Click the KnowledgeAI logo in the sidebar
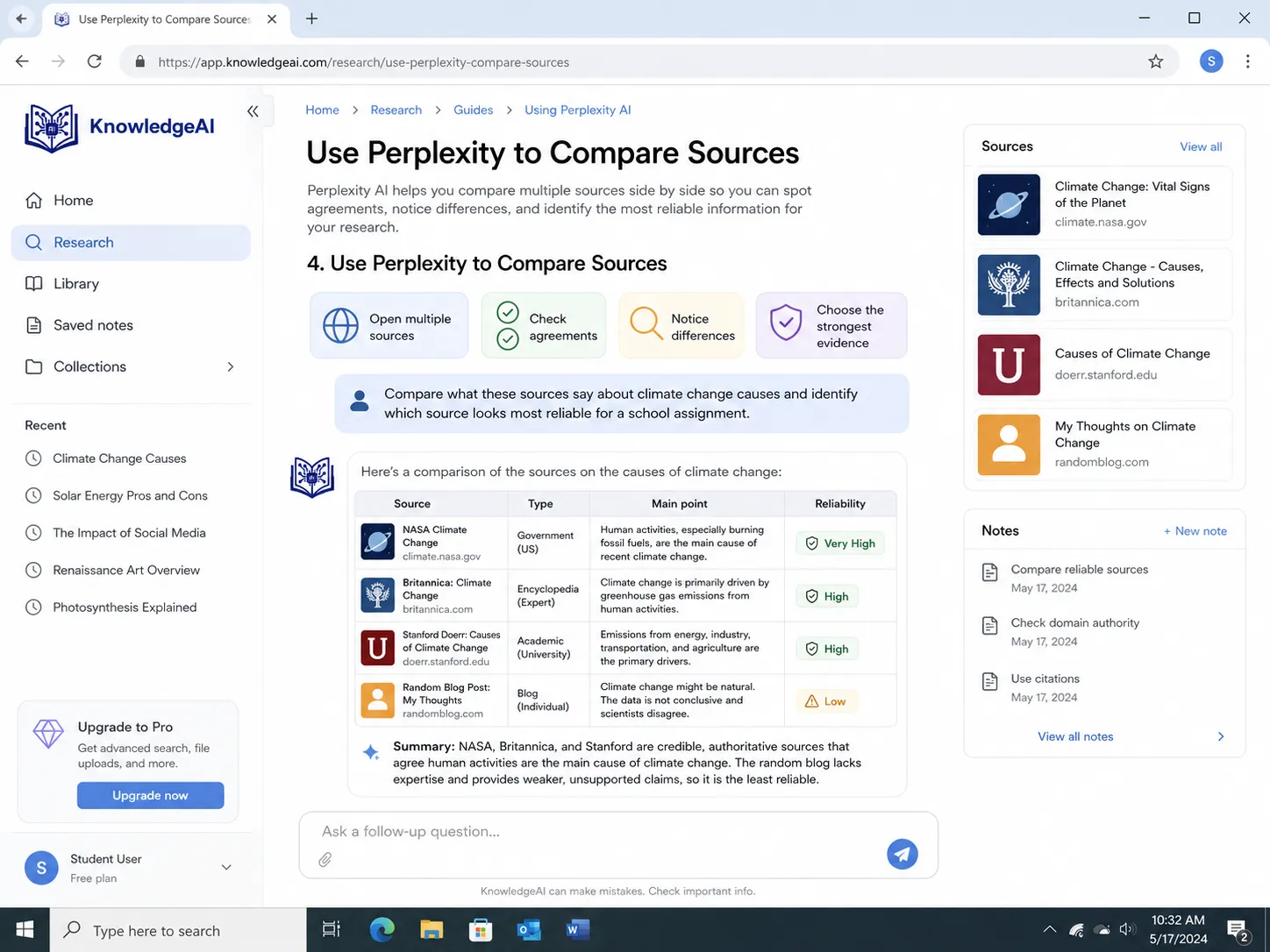The image size is (1270, 952). pyautogui.click(x=120, y=128)
